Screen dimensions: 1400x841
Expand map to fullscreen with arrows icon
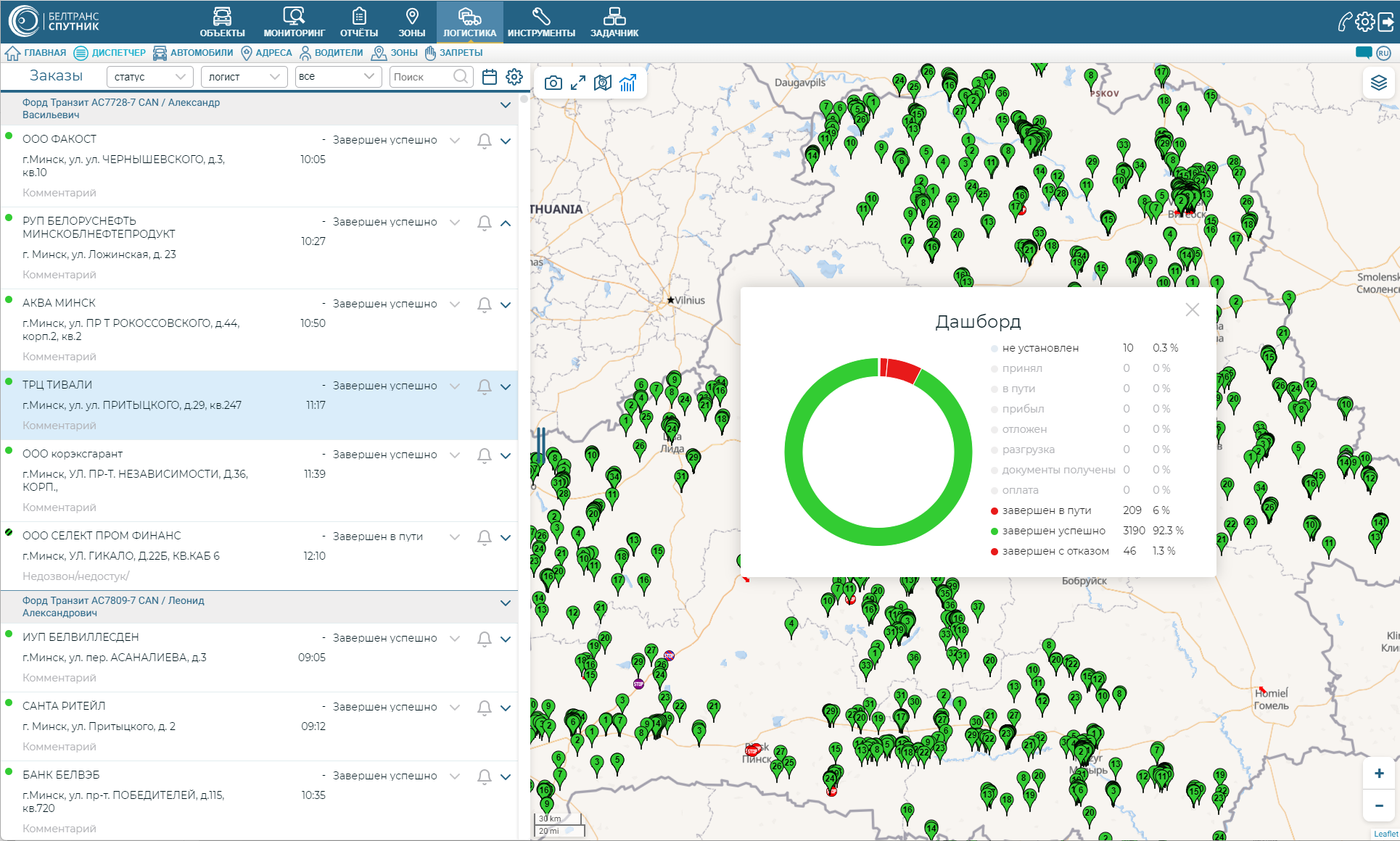(x=578, y=83)
